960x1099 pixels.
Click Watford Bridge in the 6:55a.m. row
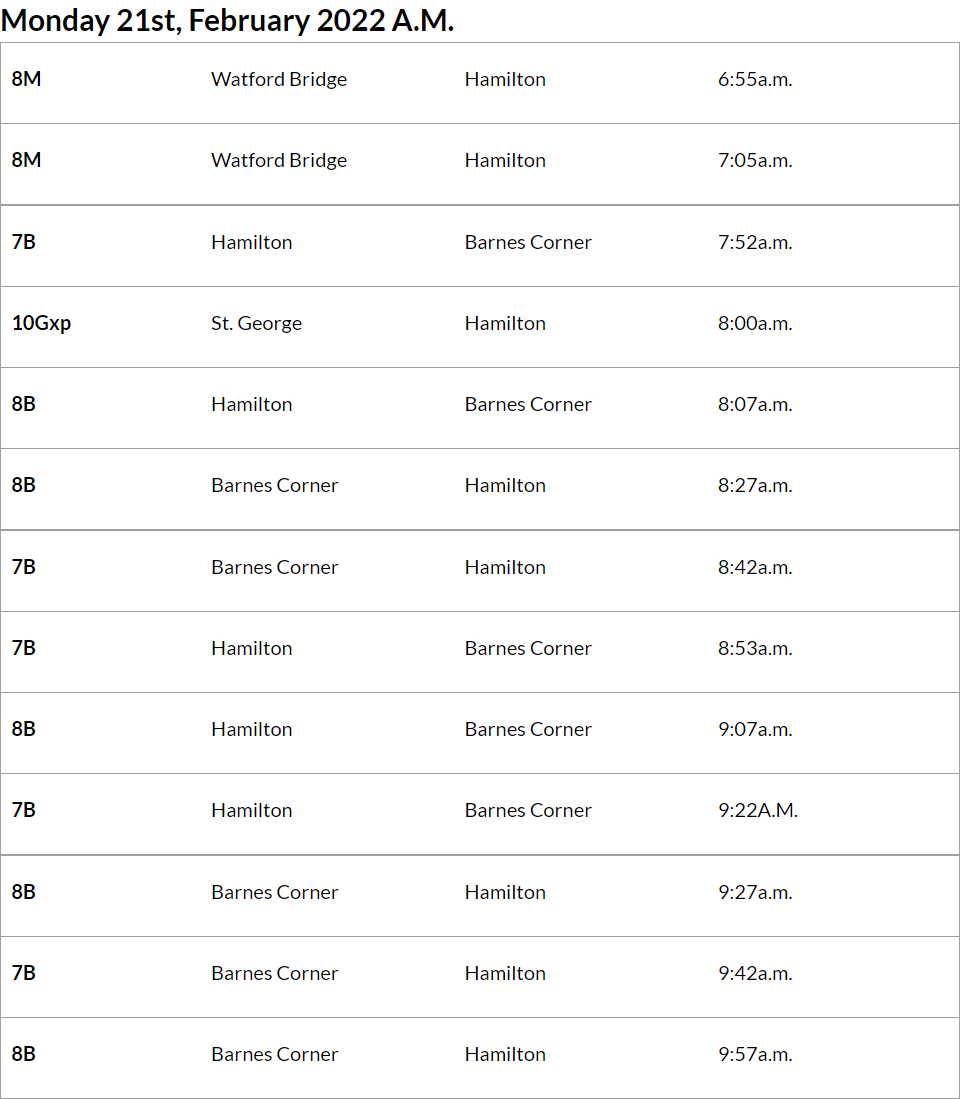[279, 80]
